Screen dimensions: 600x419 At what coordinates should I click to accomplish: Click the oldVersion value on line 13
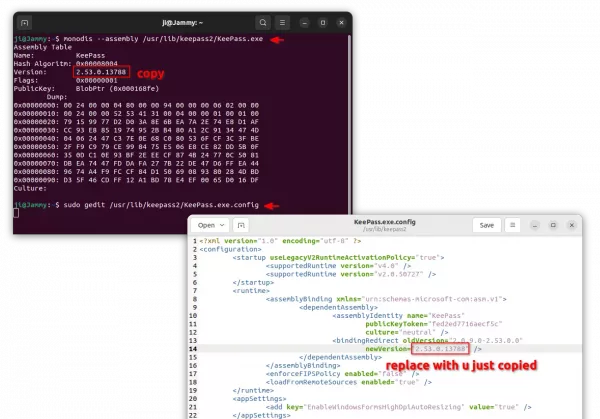tap(486, 341)
